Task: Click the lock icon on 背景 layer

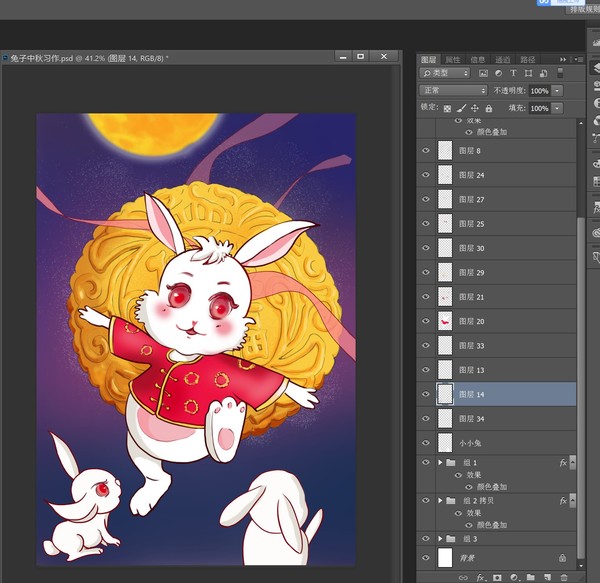Action: pyautogui.click(x=562, y=558)
